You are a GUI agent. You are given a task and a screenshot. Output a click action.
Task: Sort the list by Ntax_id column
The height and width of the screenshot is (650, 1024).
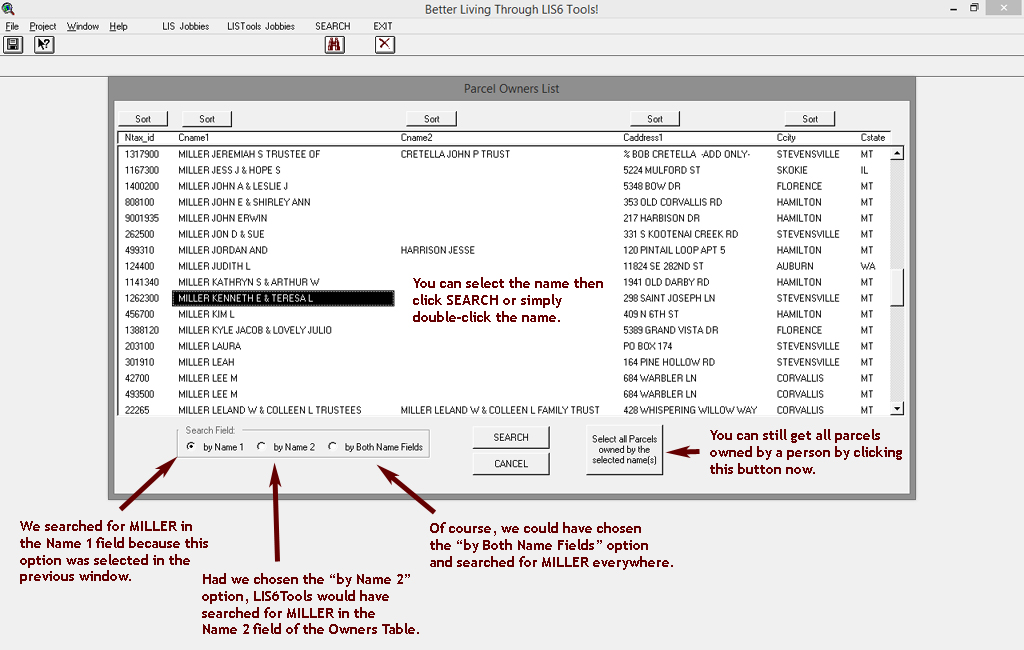click(143, 119)
